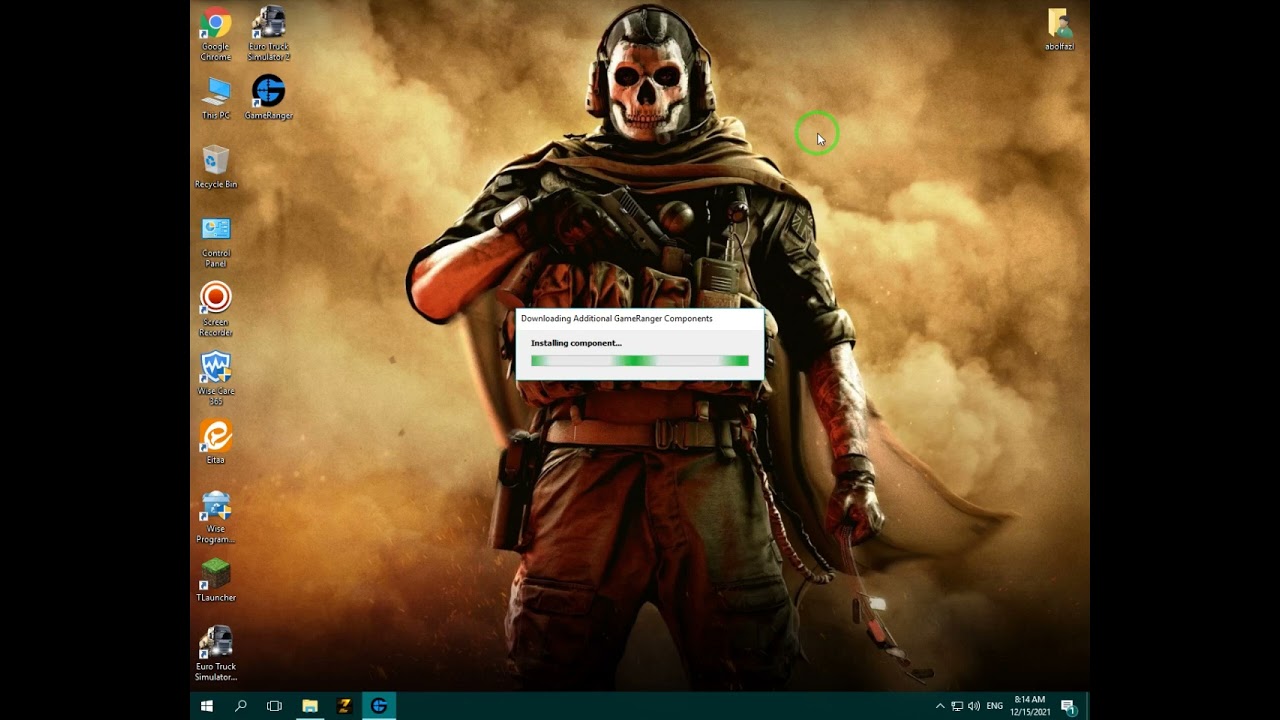Screen dimensions: 1280x720
Task: Change the ENG input language
Action: click(x=995, y=706)
